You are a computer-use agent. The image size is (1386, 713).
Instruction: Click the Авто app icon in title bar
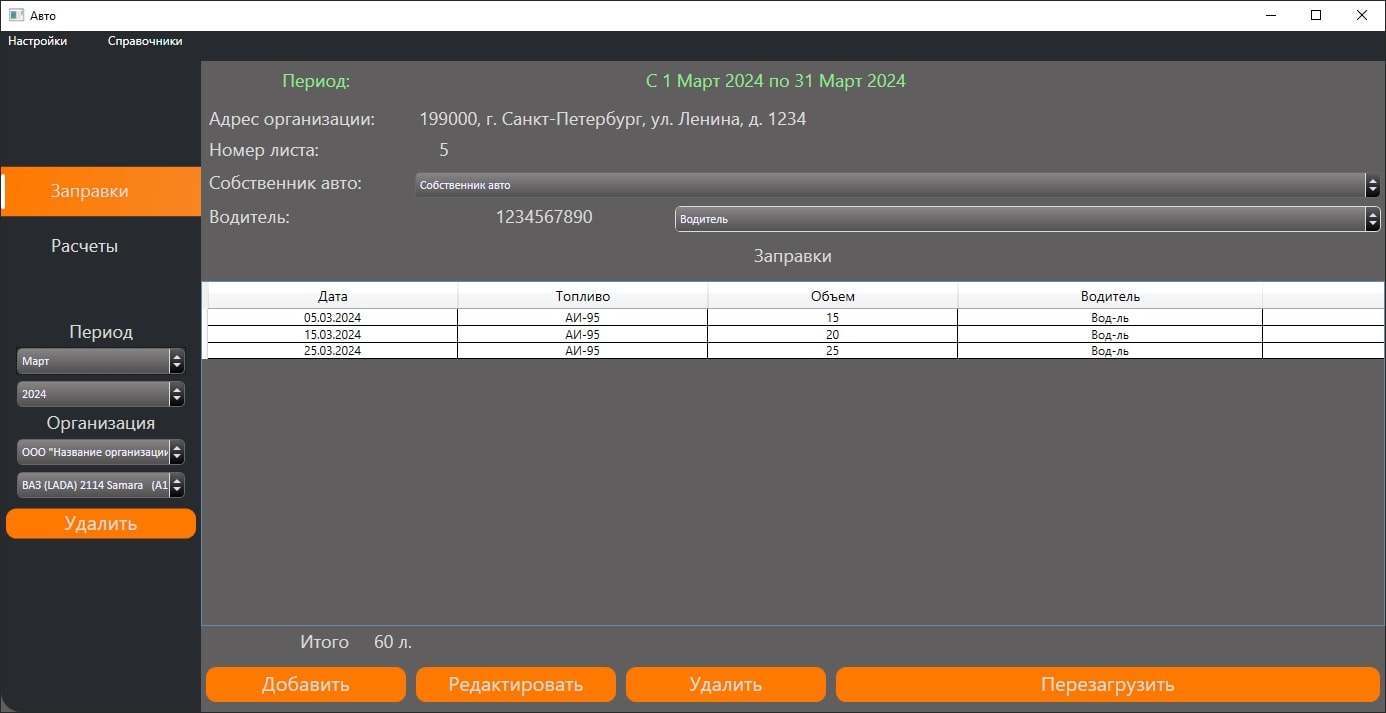pyautogui.click(x=16, y=15)
